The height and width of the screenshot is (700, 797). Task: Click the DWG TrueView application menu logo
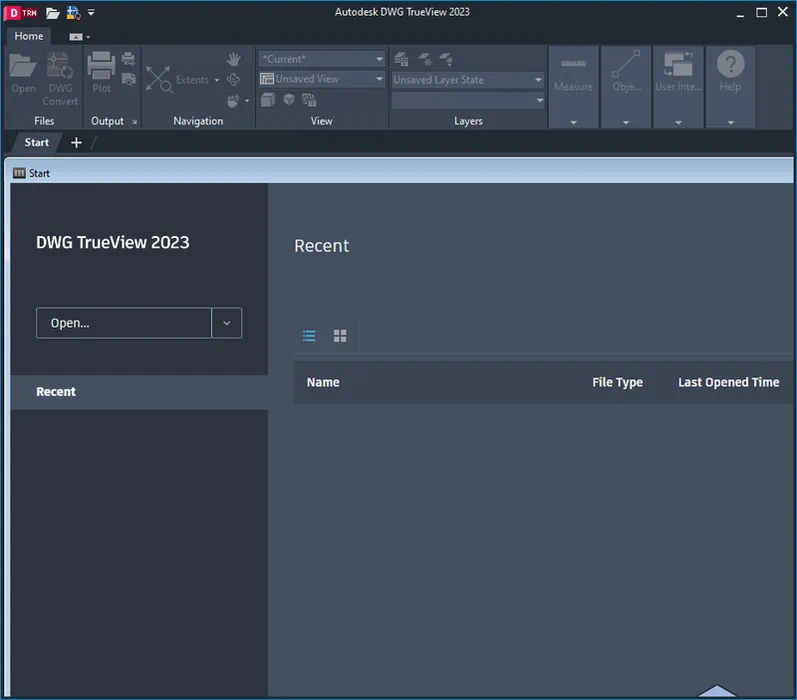coord(21,13)
